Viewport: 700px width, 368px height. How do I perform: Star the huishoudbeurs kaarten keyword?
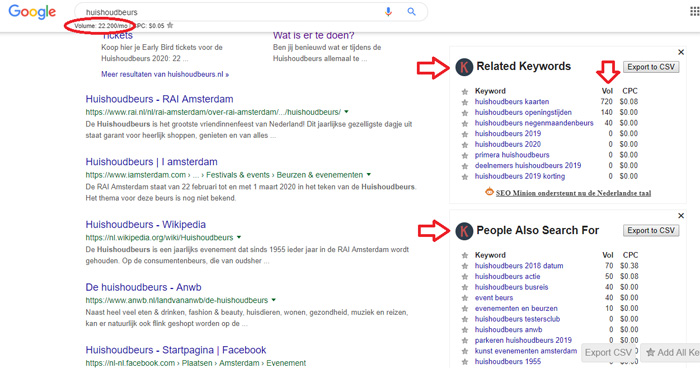(465, 102)
